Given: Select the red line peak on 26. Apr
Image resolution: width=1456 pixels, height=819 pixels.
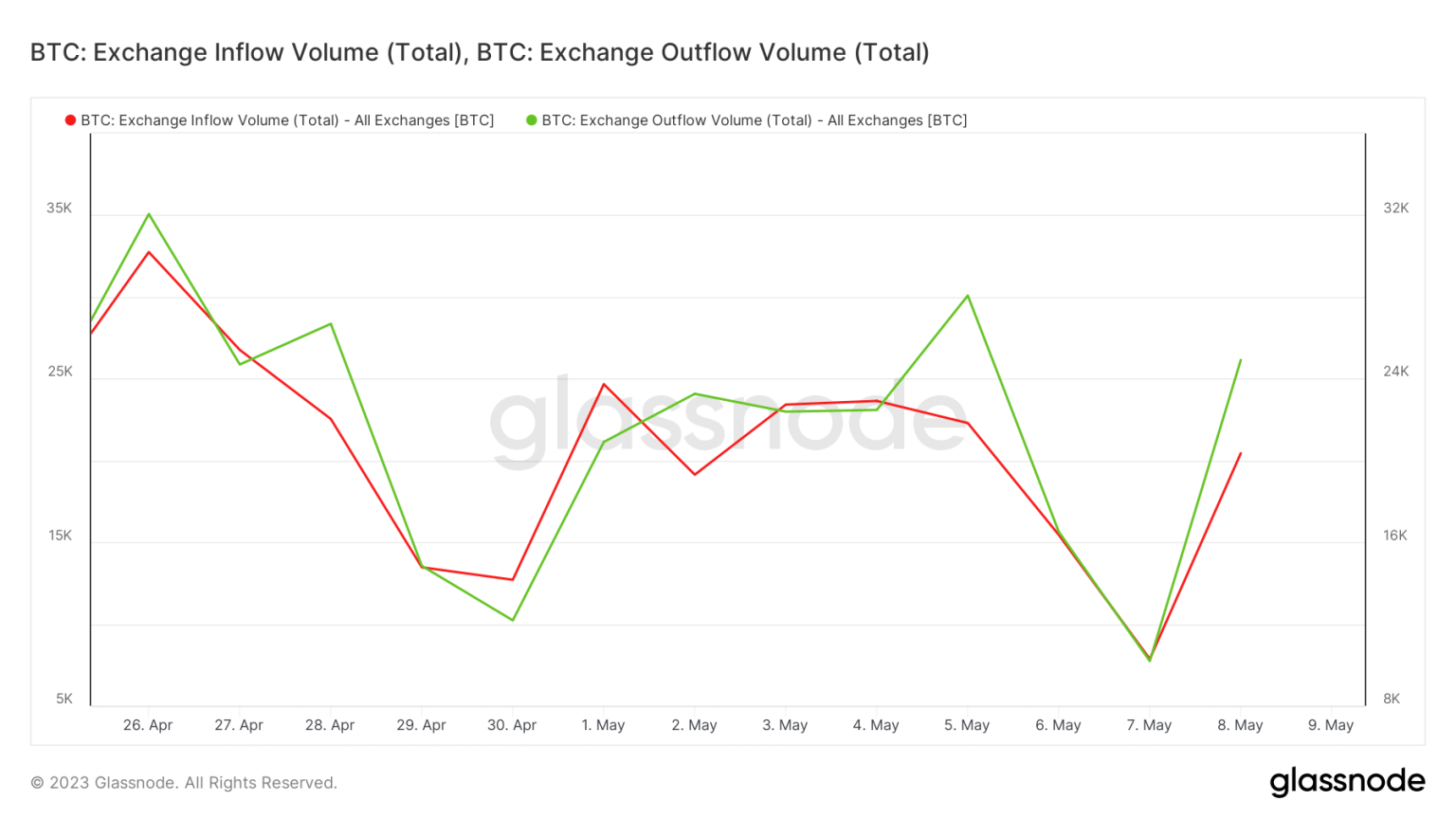Looking at the screenshot, I should tap(149, 252).
